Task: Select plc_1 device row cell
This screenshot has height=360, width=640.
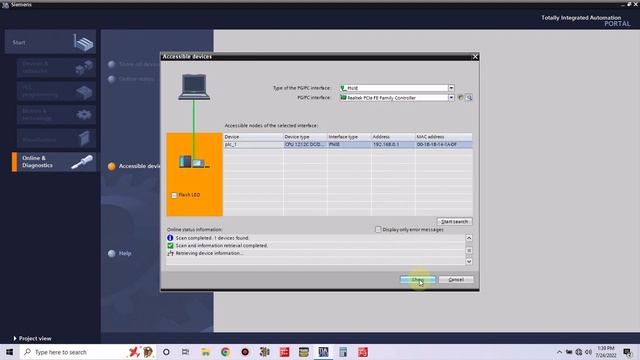Action: click(253, 144)
